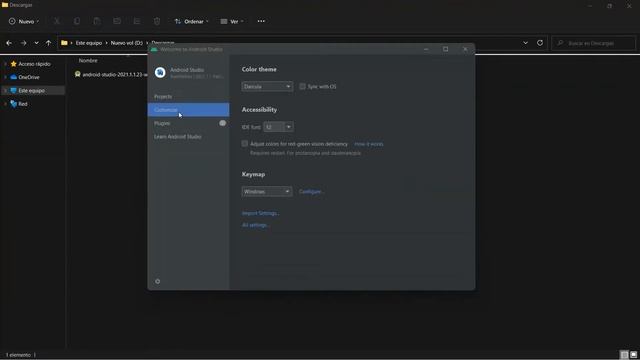The image size is (640, 360).
Task: Click the Buscar en Descargas search field
Action: click(x=593, y=43)
